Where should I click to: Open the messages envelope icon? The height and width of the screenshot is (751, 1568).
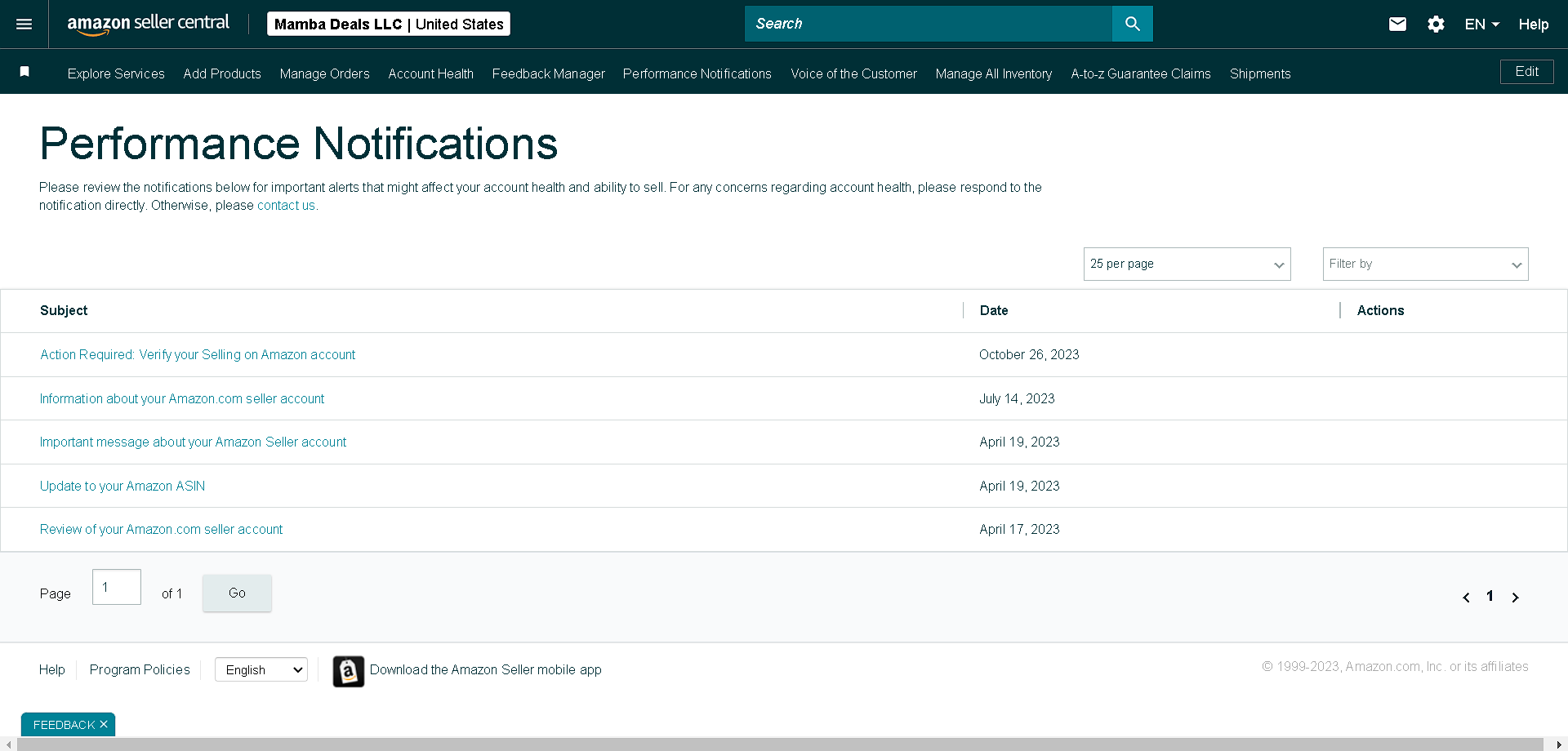tap(1397, 24)
